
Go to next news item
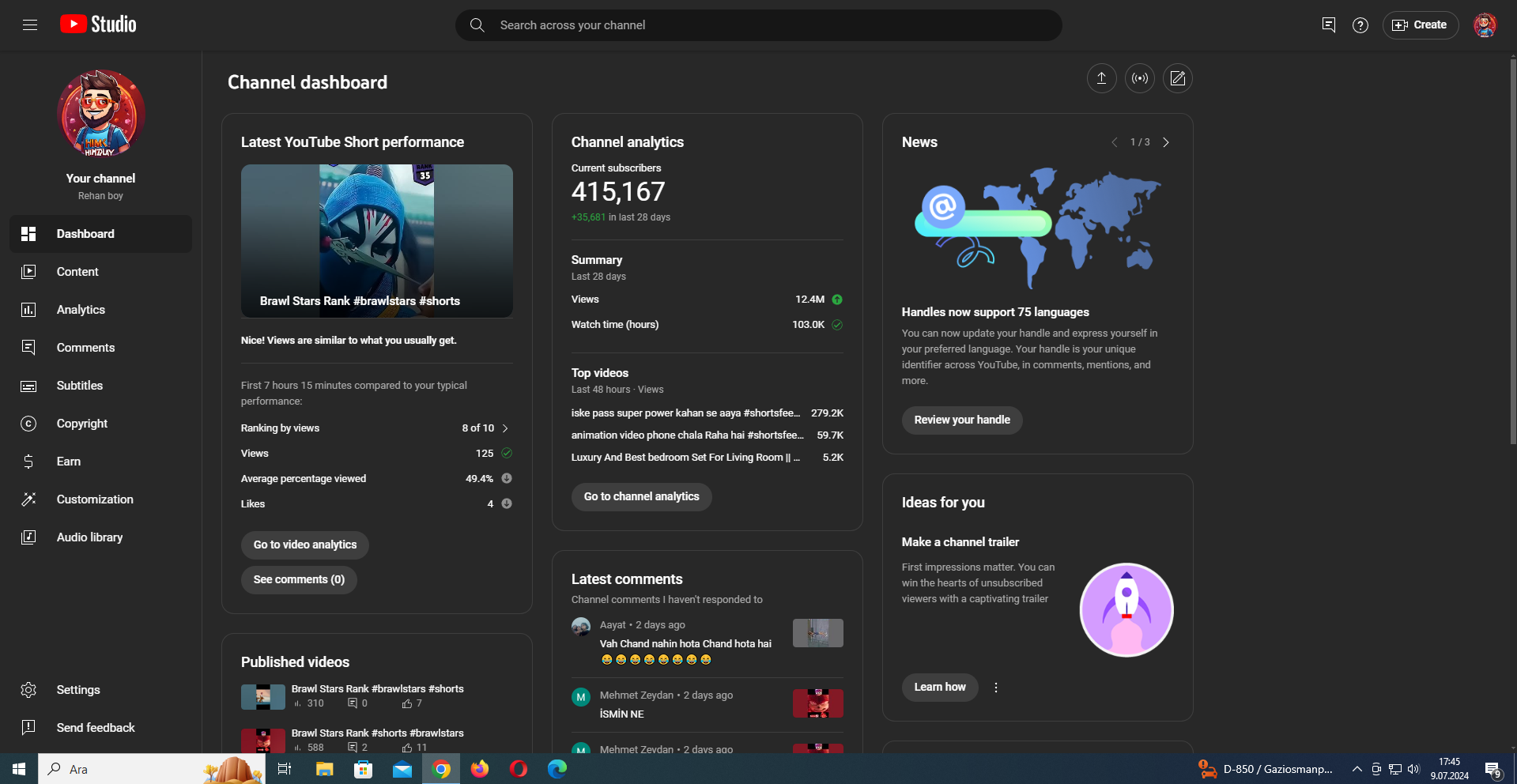1166,142
